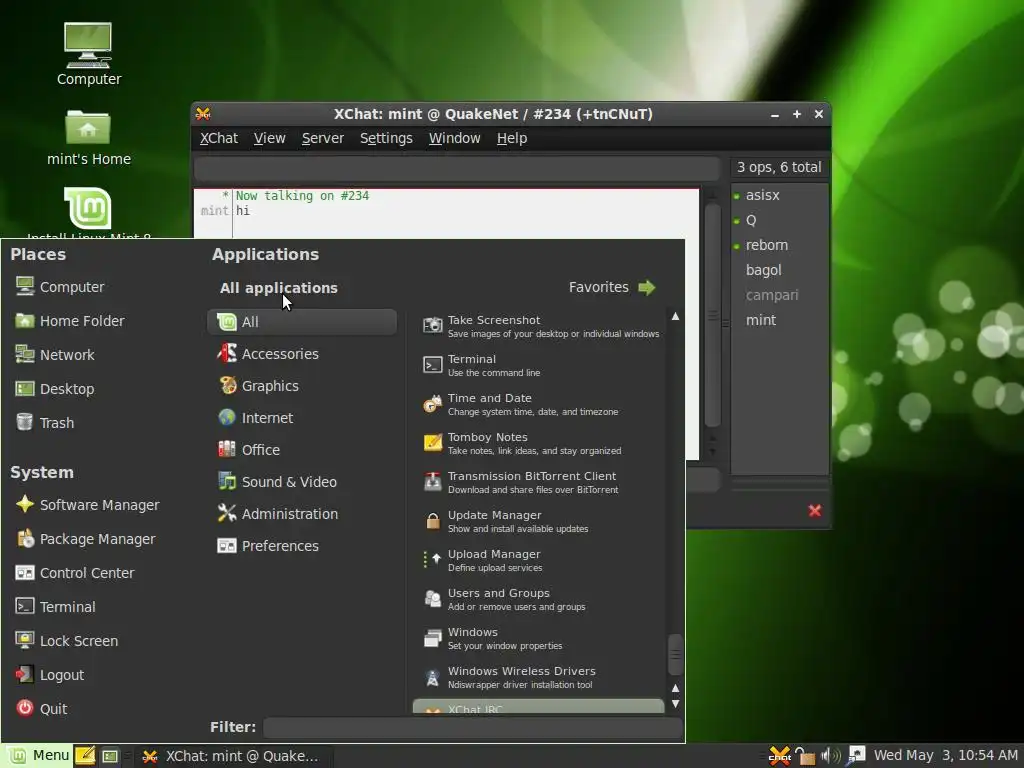Click show desktop icon on panel
The image size is (1024, 768).
tap(110, 756)
